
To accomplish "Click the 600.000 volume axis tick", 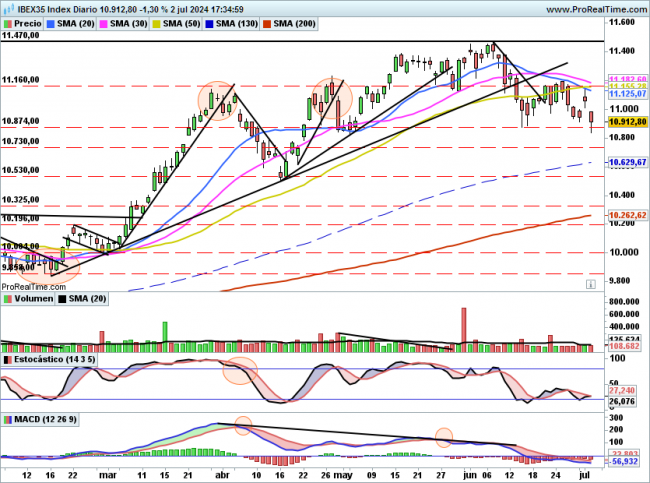I will coord(624,314).
